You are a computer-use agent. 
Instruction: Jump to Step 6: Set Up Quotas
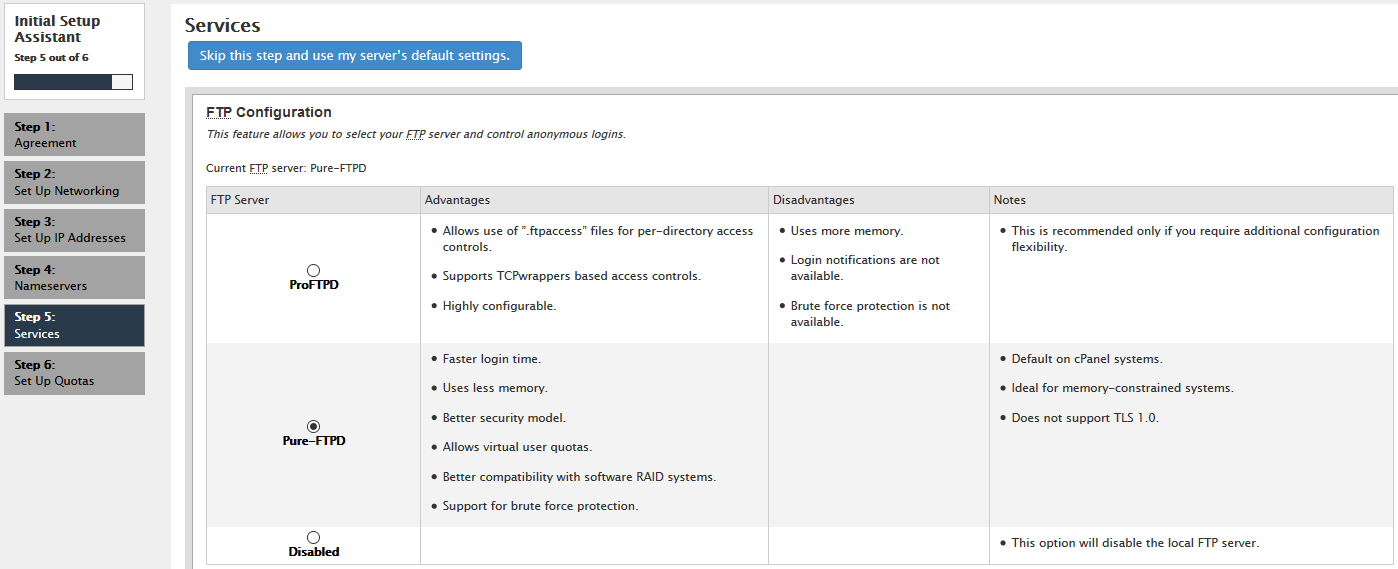click(74, 373)
